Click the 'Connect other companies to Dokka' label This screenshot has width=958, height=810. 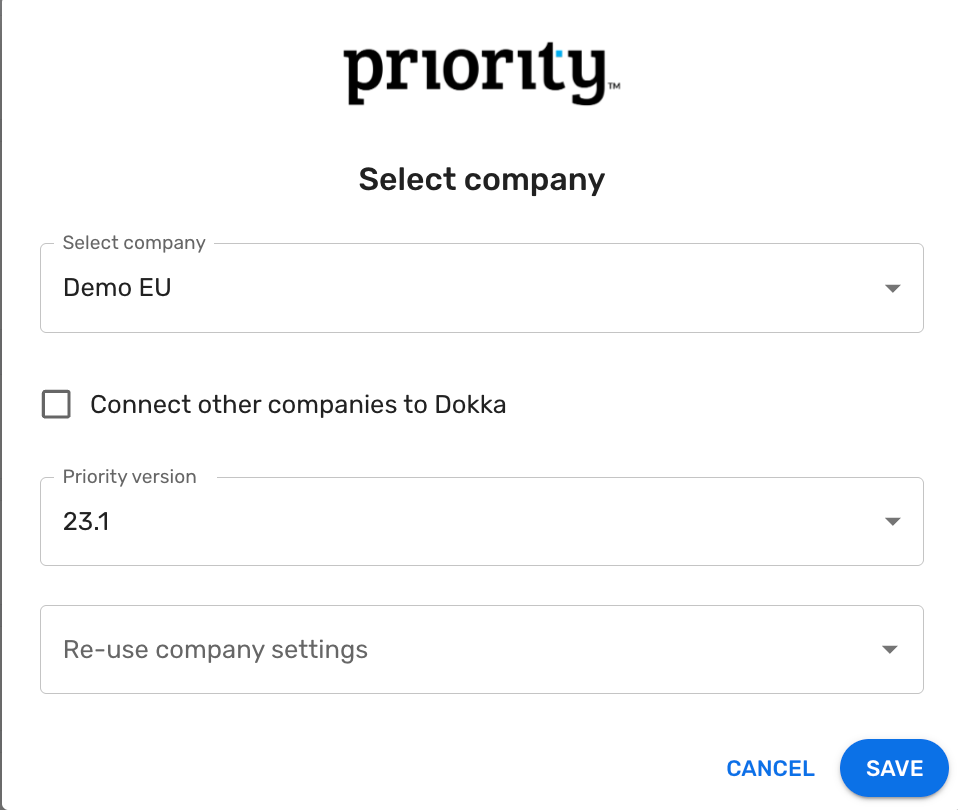point(298,405)
